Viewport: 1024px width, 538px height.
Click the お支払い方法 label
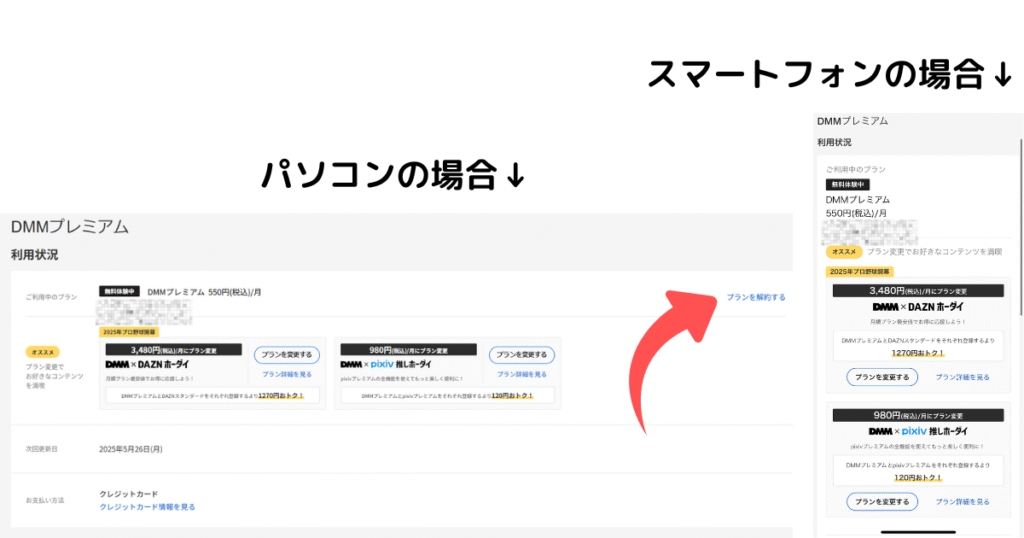[x=45, y=500]
